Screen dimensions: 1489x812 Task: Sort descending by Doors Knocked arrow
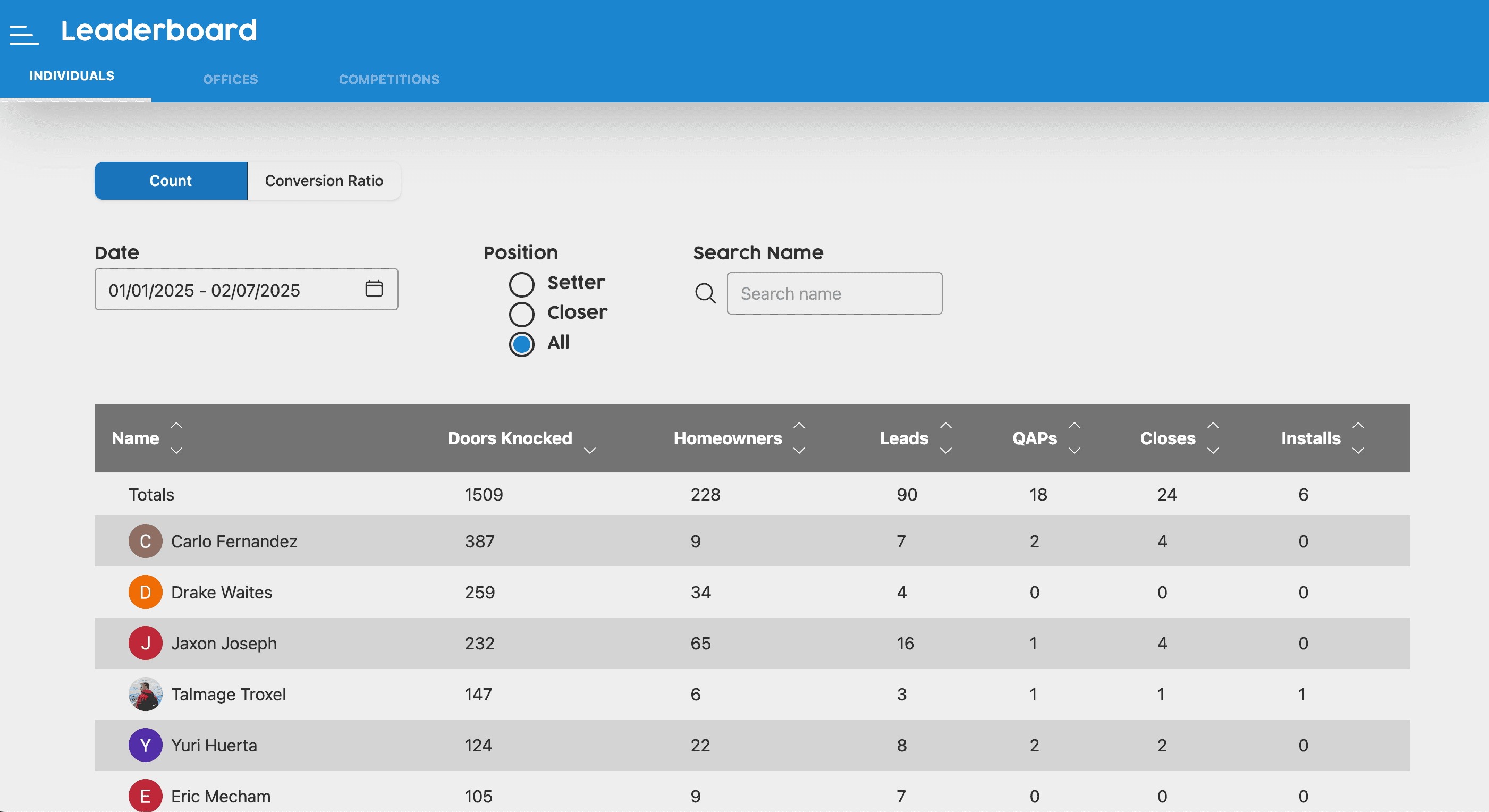[589, 450]
